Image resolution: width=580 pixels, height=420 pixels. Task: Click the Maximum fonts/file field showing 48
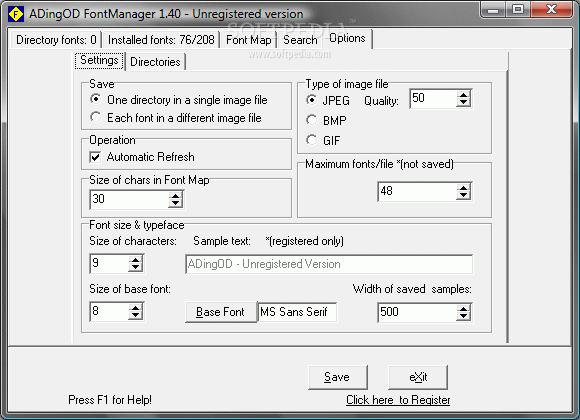tap(418, 192)
